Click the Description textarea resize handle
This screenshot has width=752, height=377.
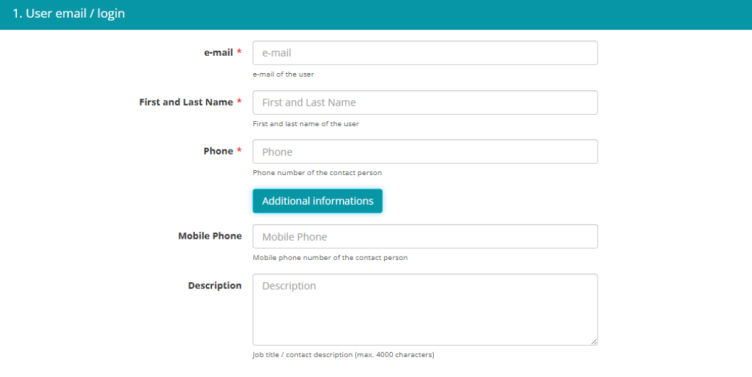point(594,342)
